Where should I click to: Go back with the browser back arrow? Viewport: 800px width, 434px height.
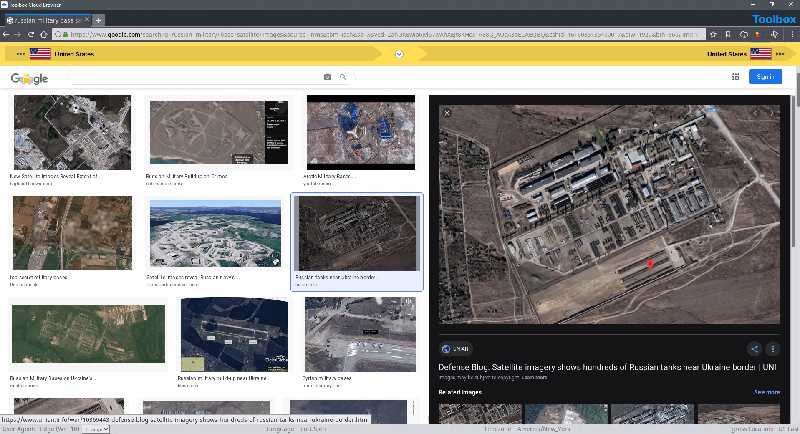[x=6, y=34]
